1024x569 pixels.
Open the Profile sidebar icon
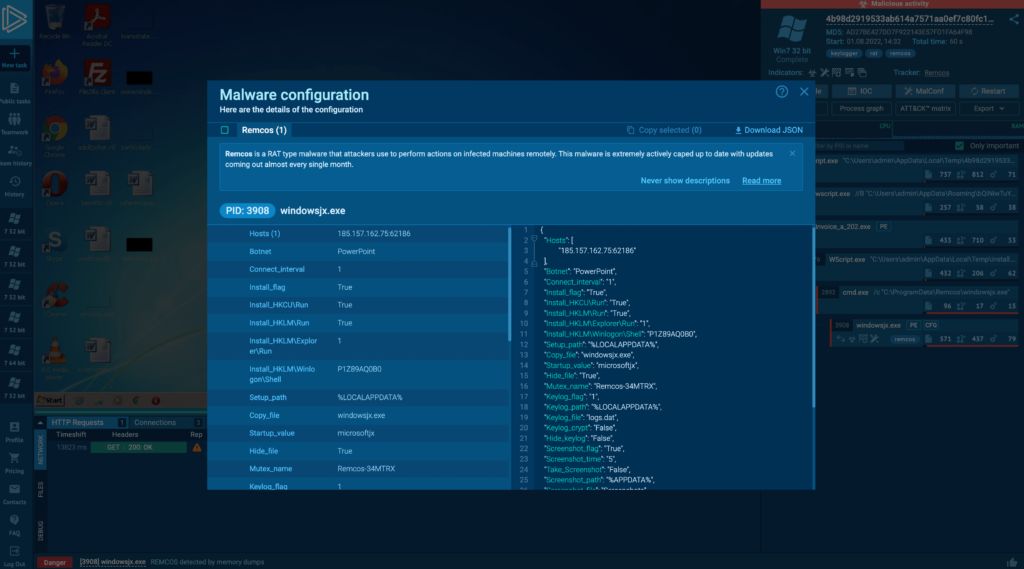point(14,430)
